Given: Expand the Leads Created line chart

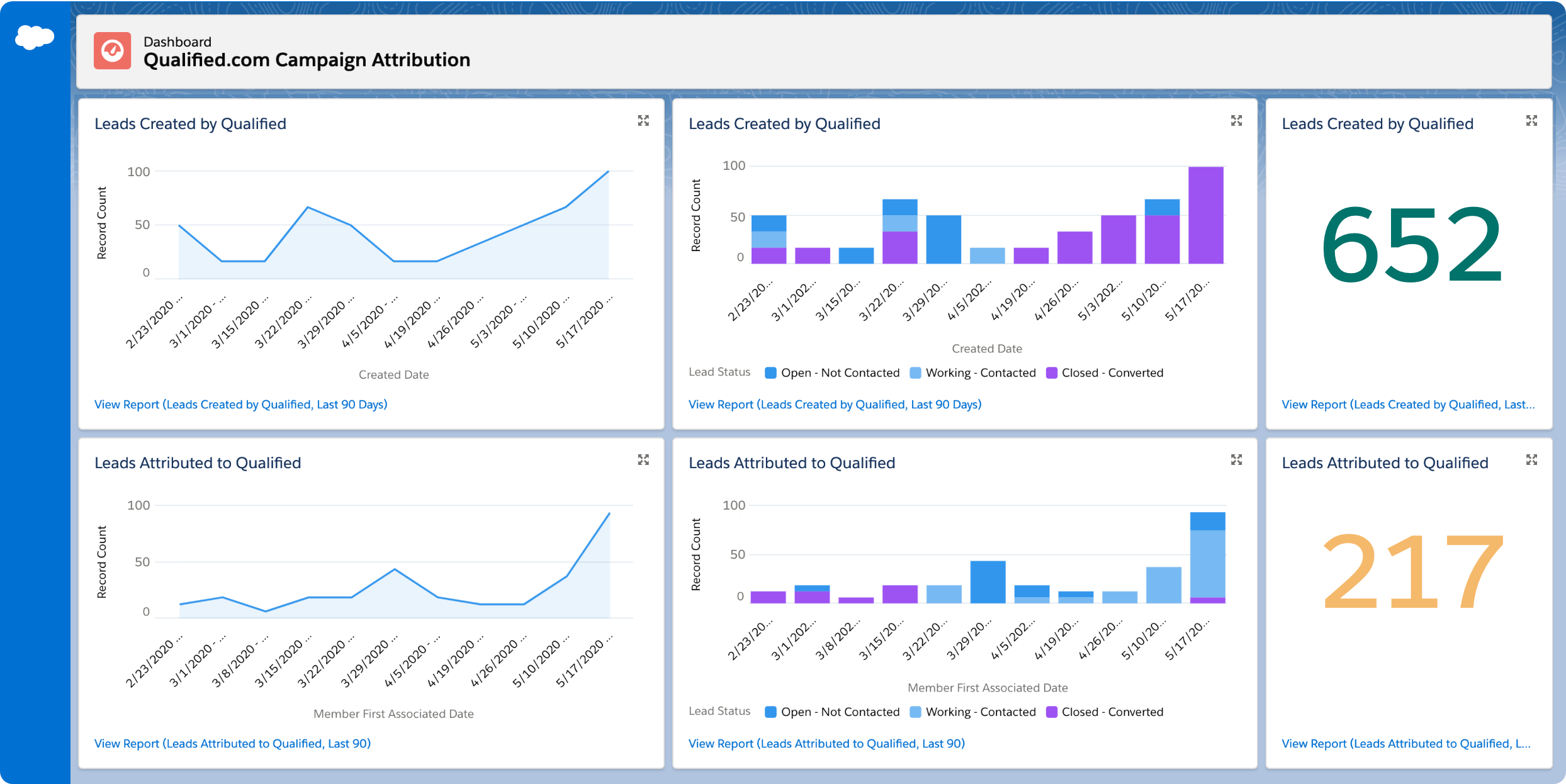Looking at the screenshot, I should tap(643, 121).
